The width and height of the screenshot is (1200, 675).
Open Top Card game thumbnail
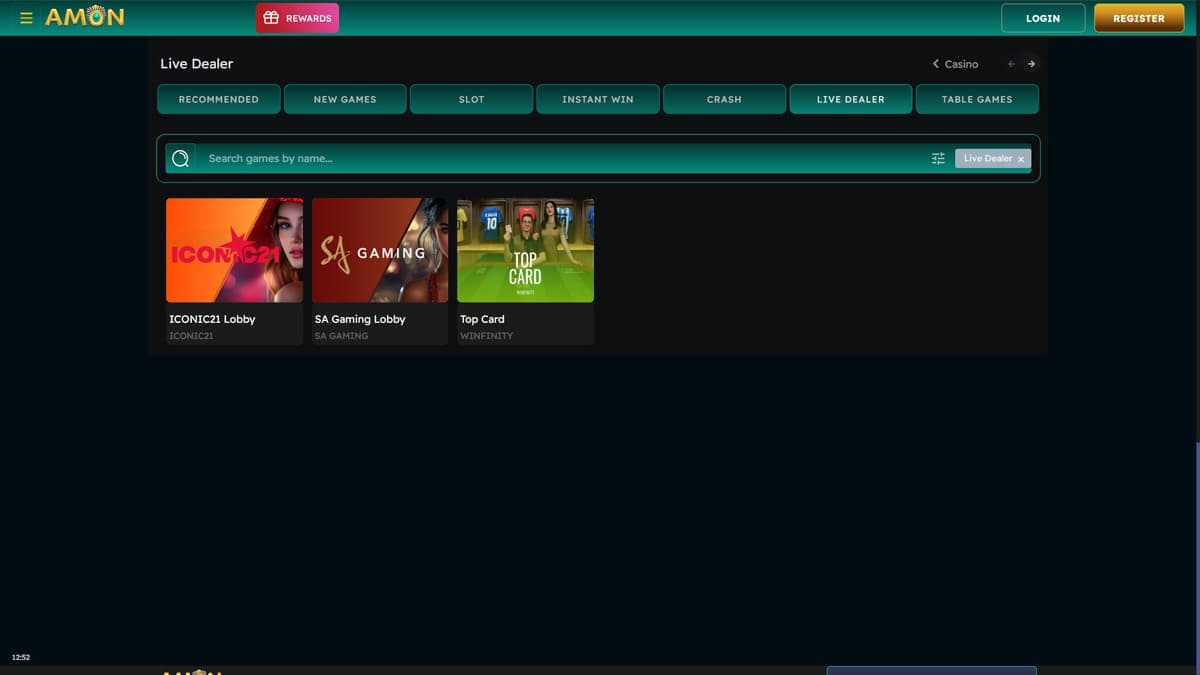point(525,250)
